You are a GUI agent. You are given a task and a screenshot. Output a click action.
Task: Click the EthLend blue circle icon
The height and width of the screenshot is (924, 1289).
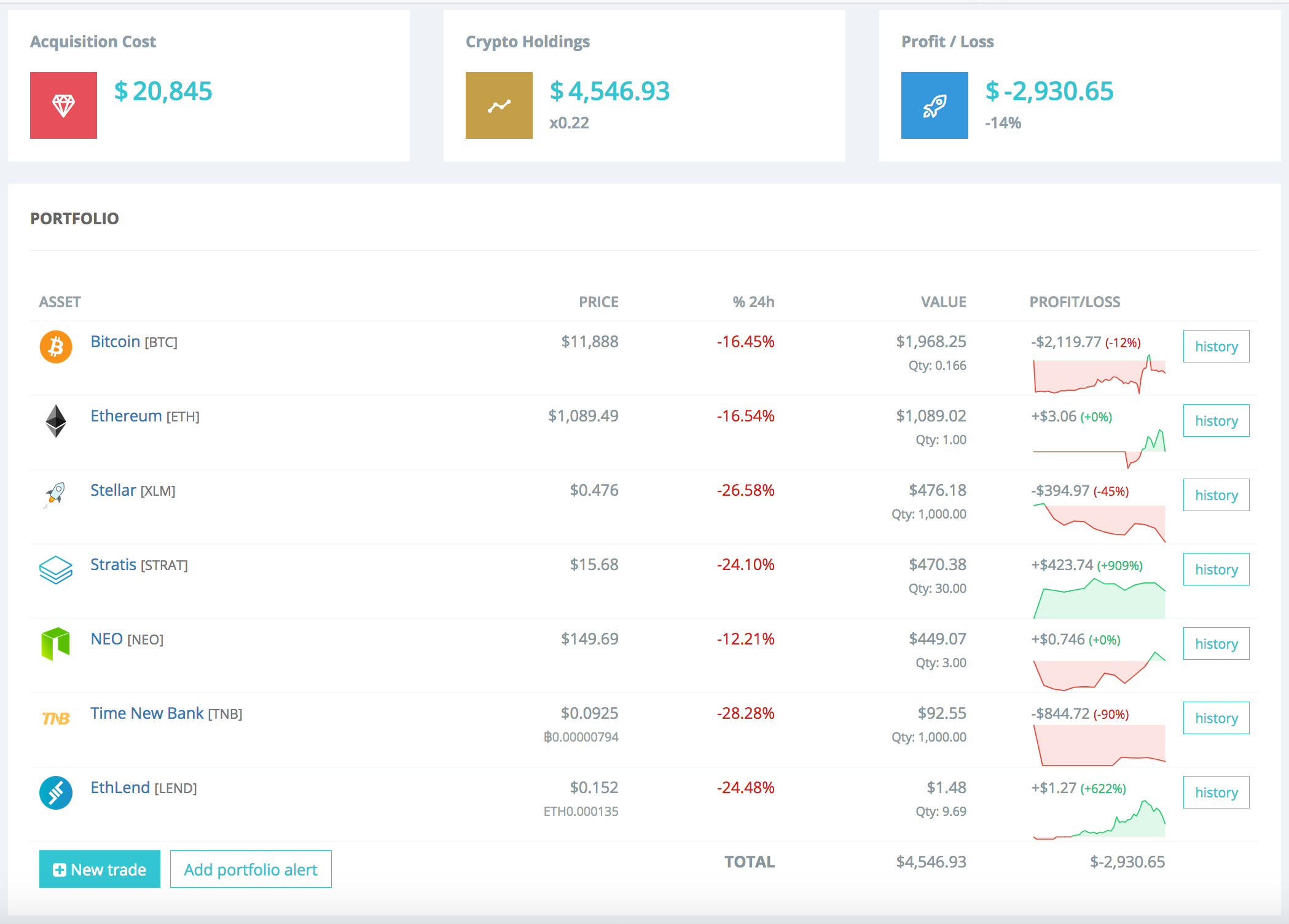[x=56, y=793]
